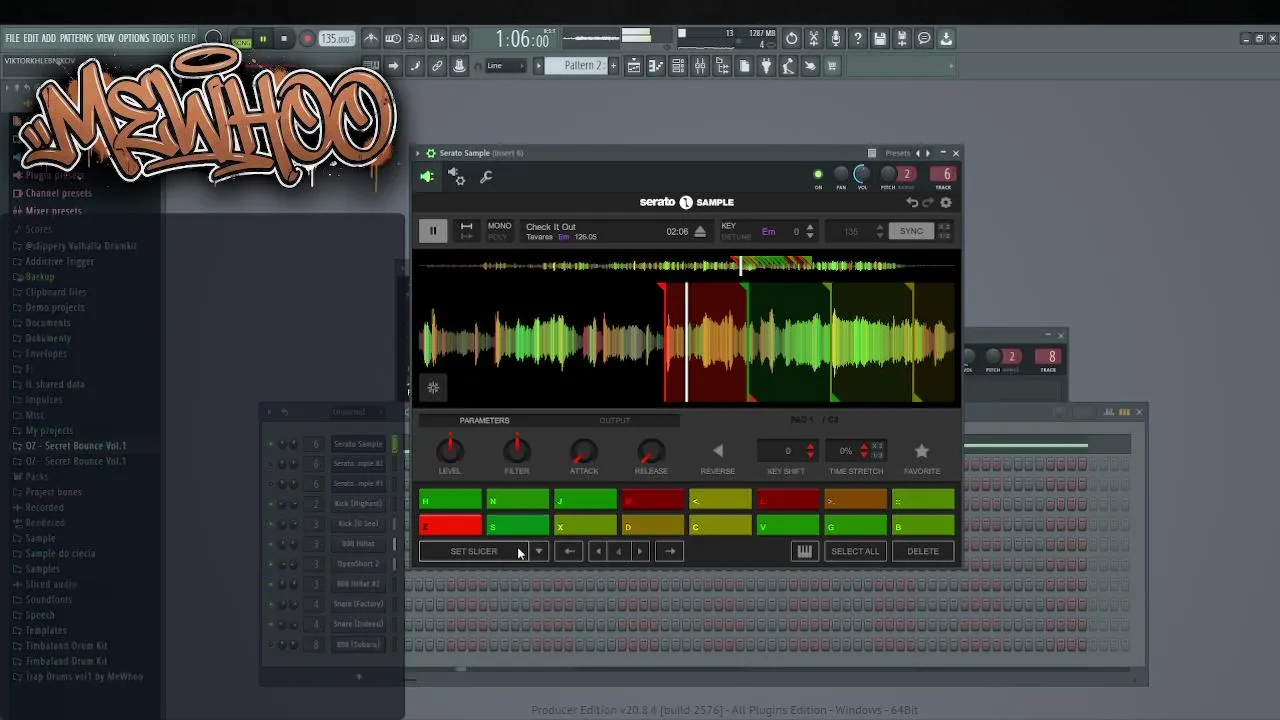The height and width of the screenshot is (720, 1280).
Task: Toggle channel LED for Snare (Factory)
Action: click(269, 604)
